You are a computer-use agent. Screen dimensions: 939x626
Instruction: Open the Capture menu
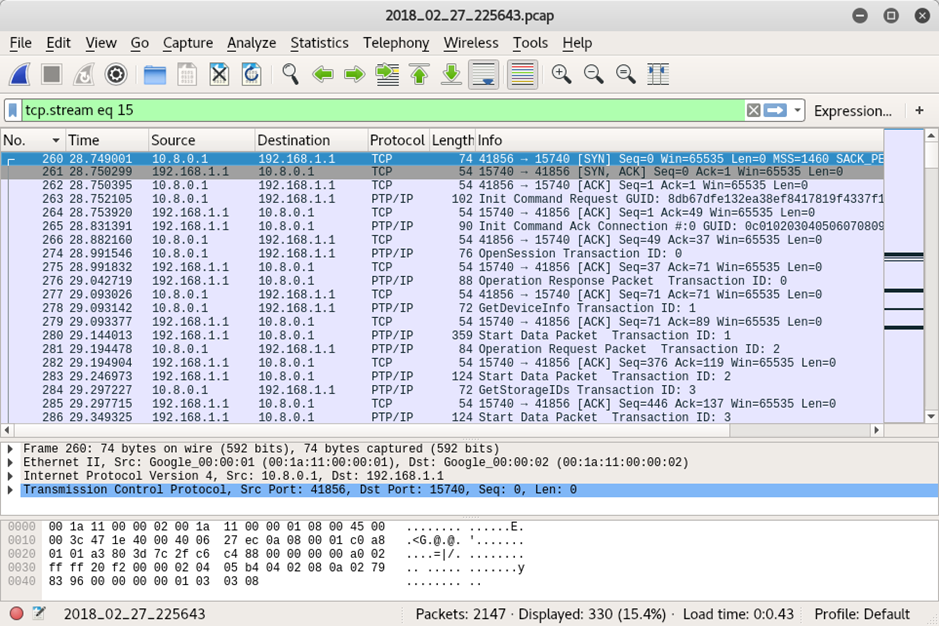click(188, 43)
